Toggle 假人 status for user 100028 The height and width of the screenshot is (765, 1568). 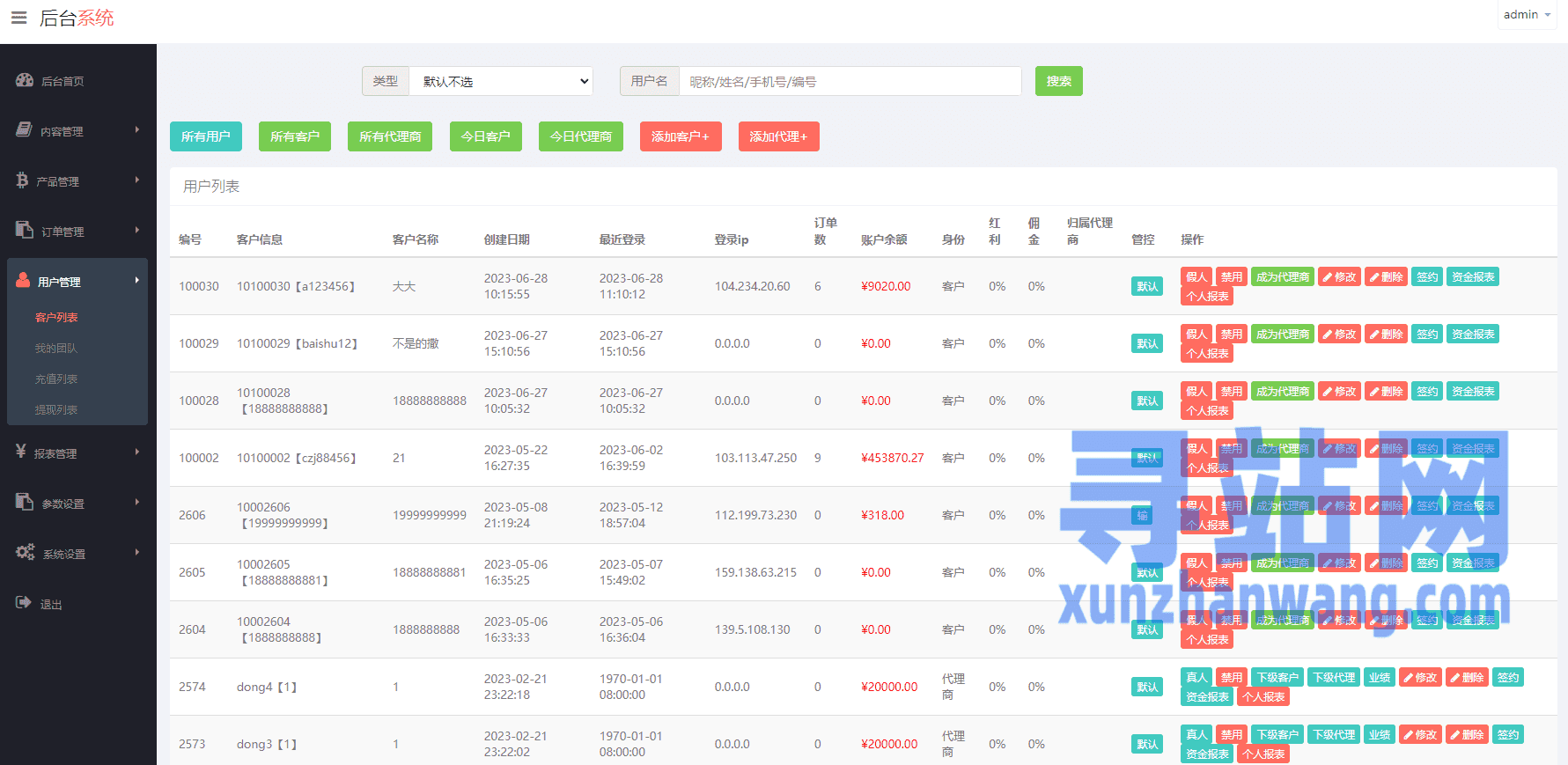(1196, 392)
